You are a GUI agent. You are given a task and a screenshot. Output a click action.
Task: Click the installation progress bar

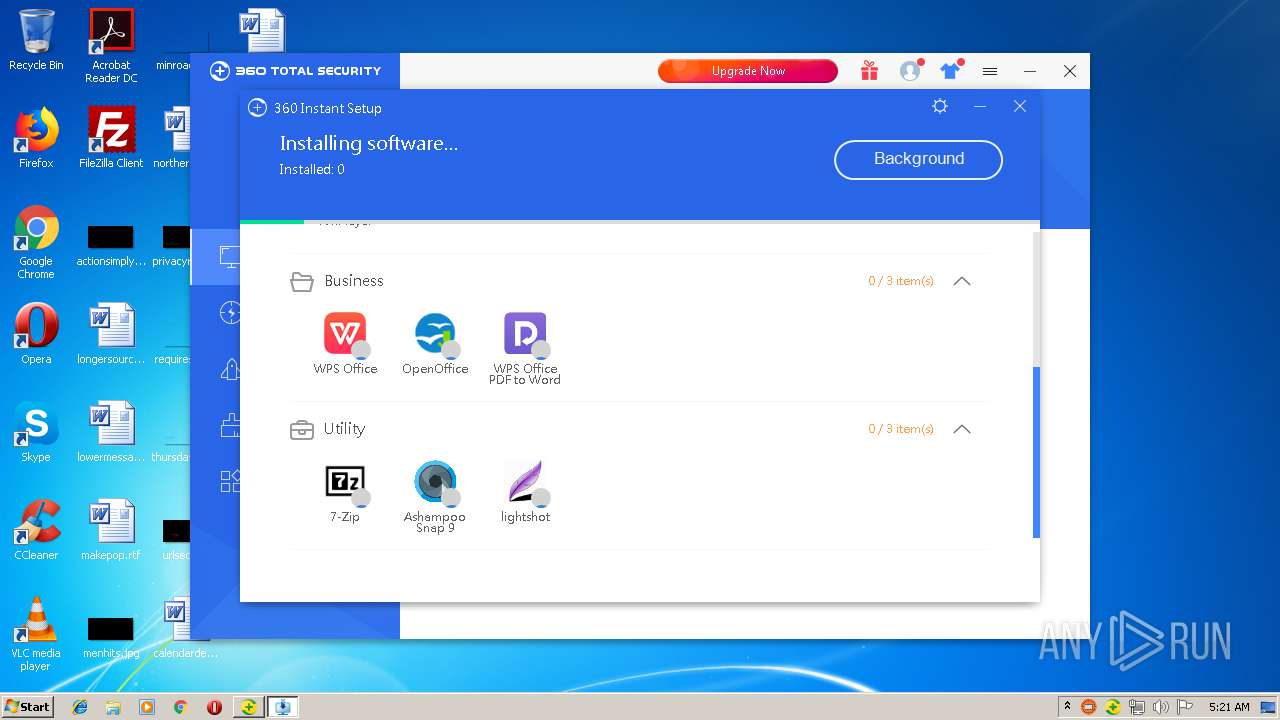click(x=640, y=222)
